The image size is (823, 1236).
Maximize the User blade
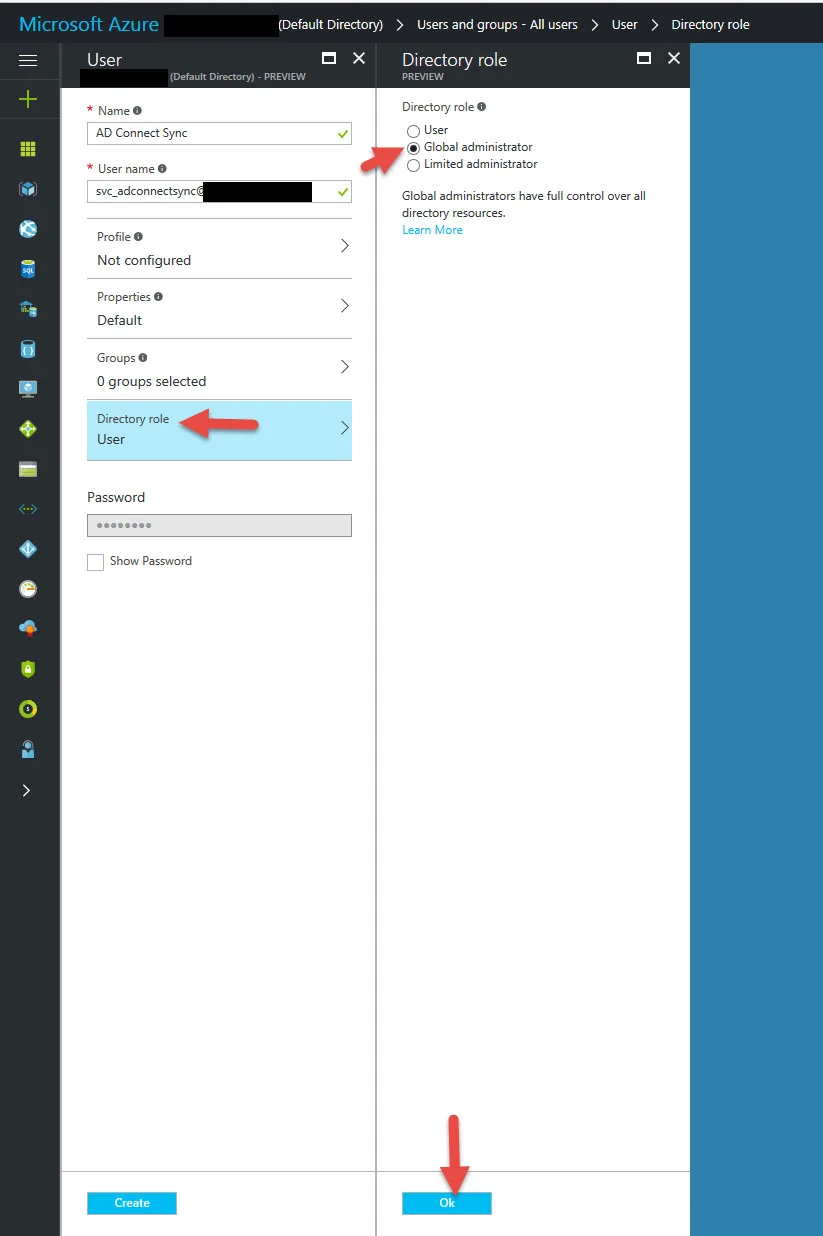(329, 58)
